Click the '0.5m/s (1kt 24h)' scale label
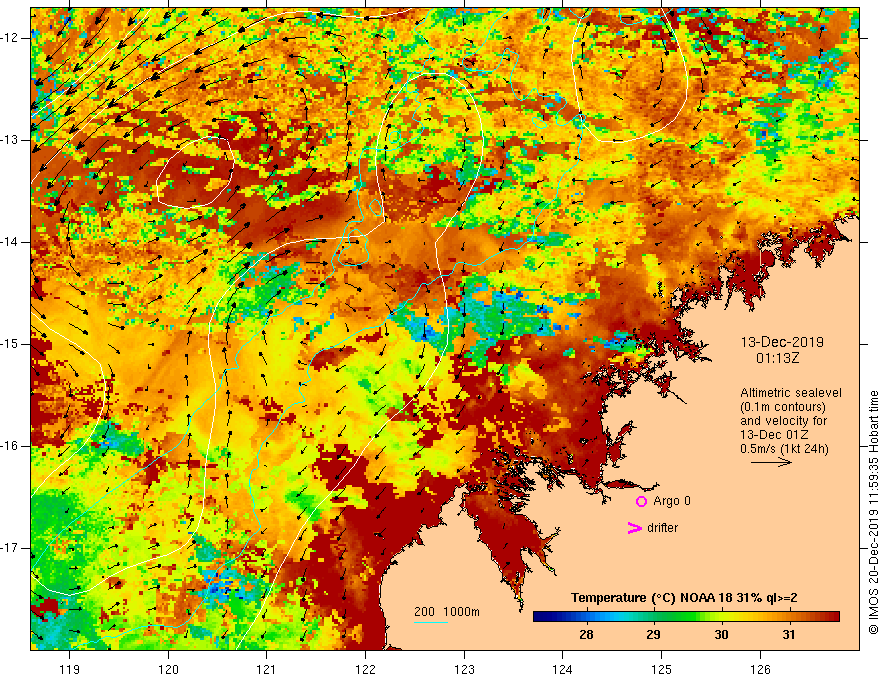880x680 pixels. [784, 449]
